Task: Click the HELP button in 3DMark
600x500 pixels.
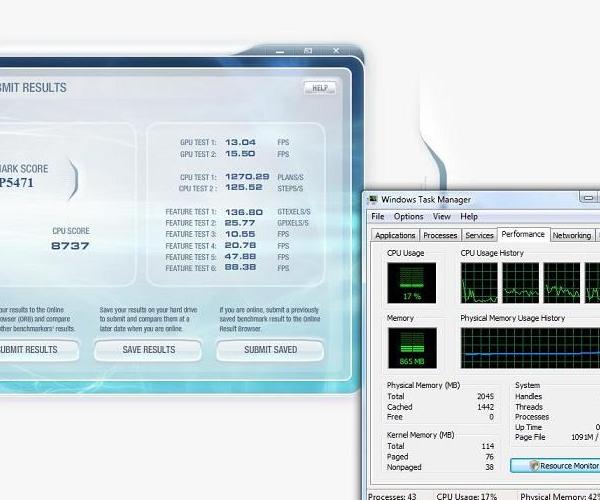Action: tap(320, 88)
